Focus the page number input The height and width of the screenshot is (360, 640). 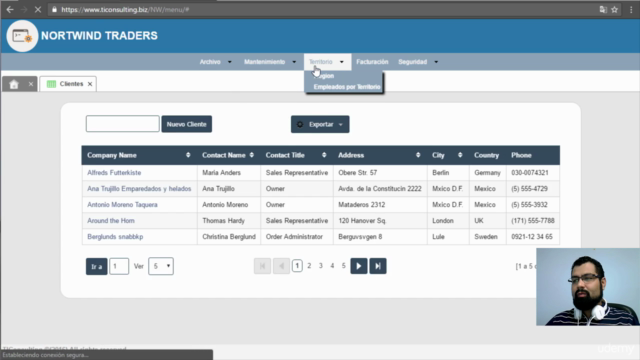pos(119,266)
